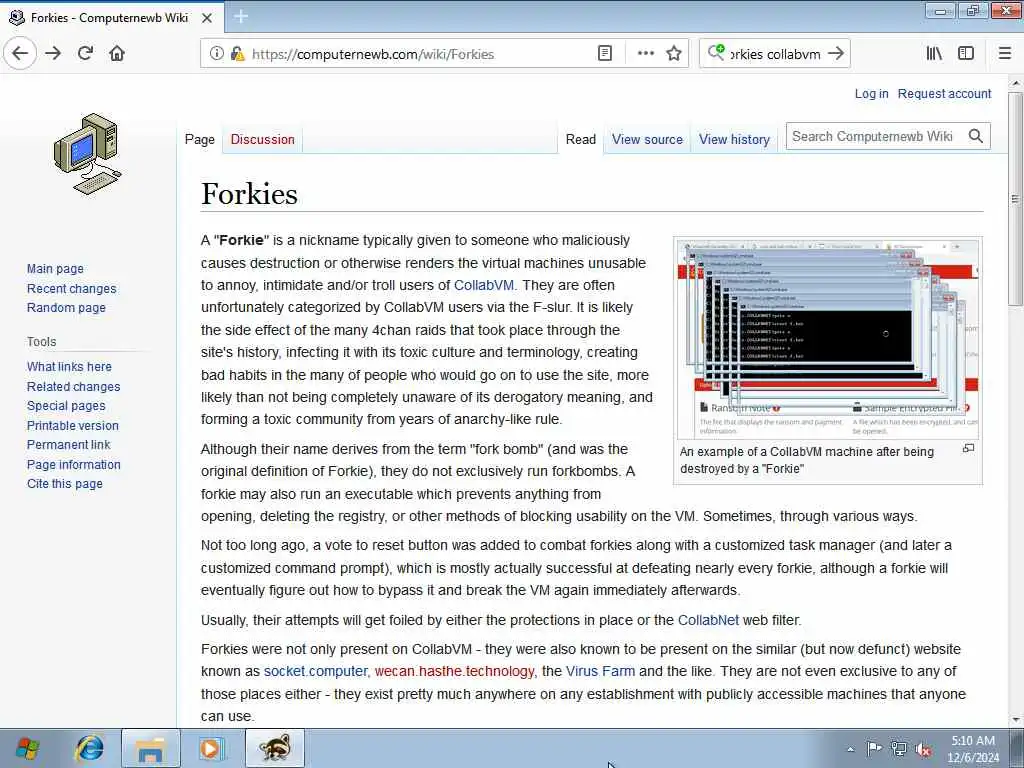Show site information icon in address bar
This screenshot has height=768, width=1024.
(x=217, y=54)
